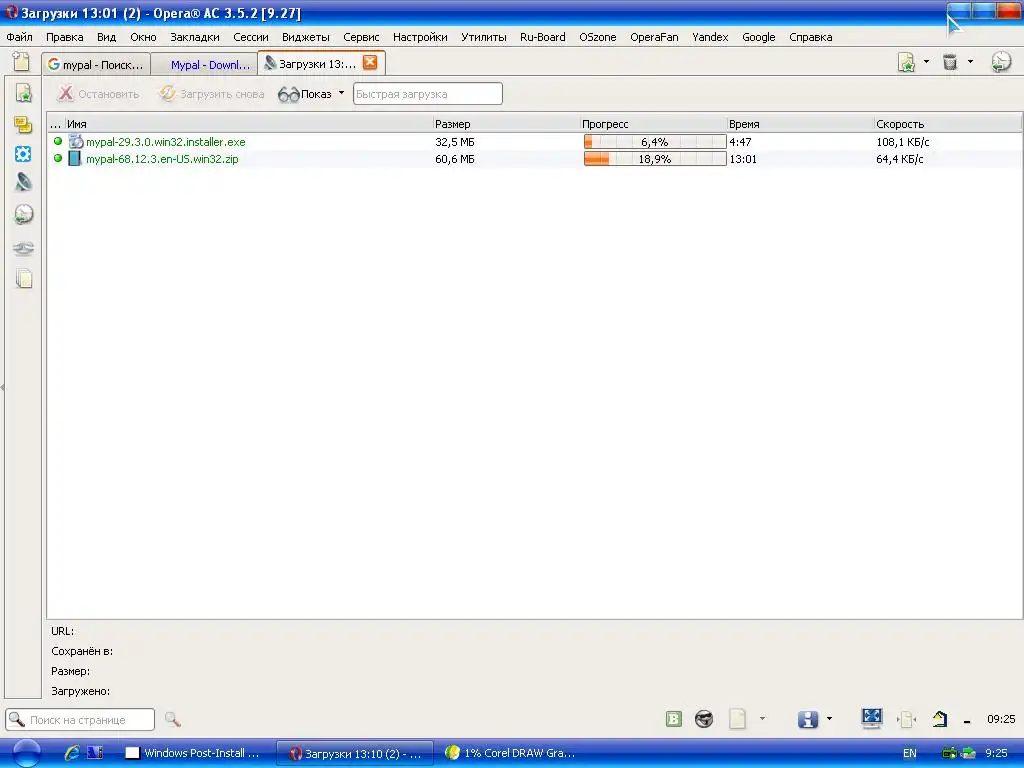This screenshot has width=1024, height=768.
Task: Open the Сервис menu
Action: tap(361, 37)
